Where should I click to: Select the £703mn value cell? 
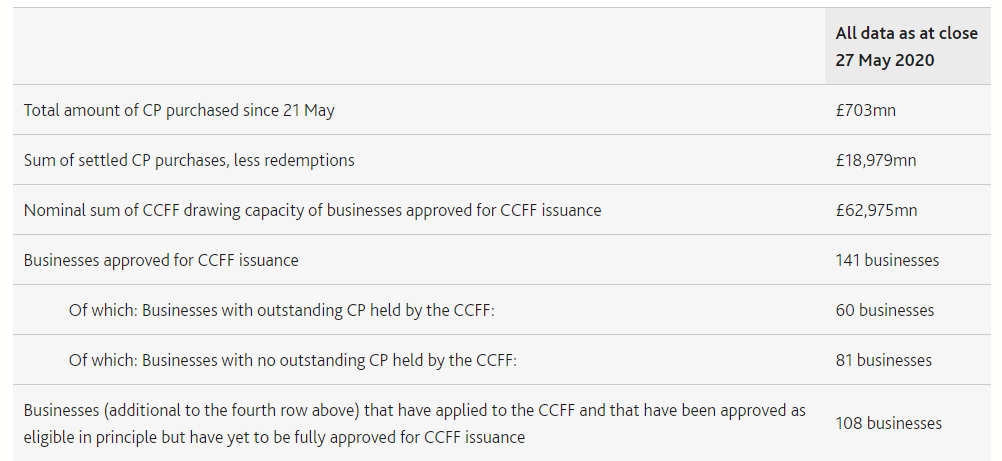click(x=865, y=110)
